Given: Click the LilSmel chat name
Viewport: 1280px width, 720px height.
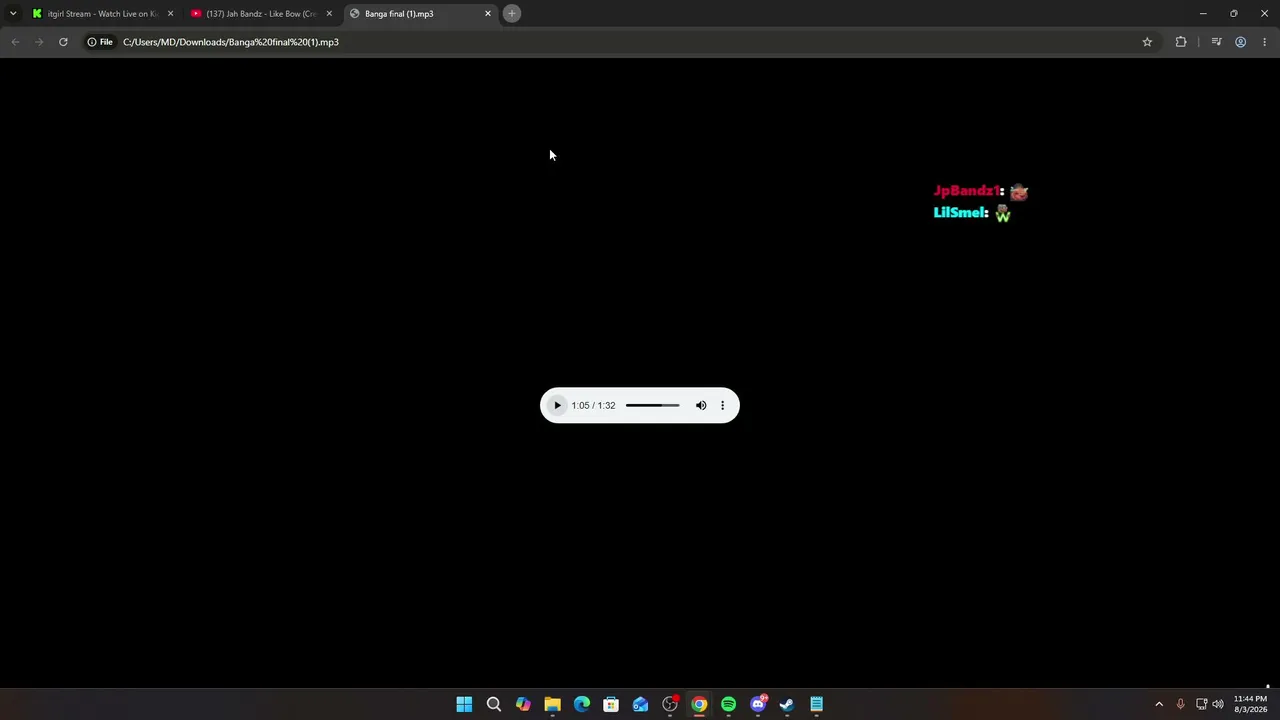Looking at the screenshot, I should click(960, 213).
